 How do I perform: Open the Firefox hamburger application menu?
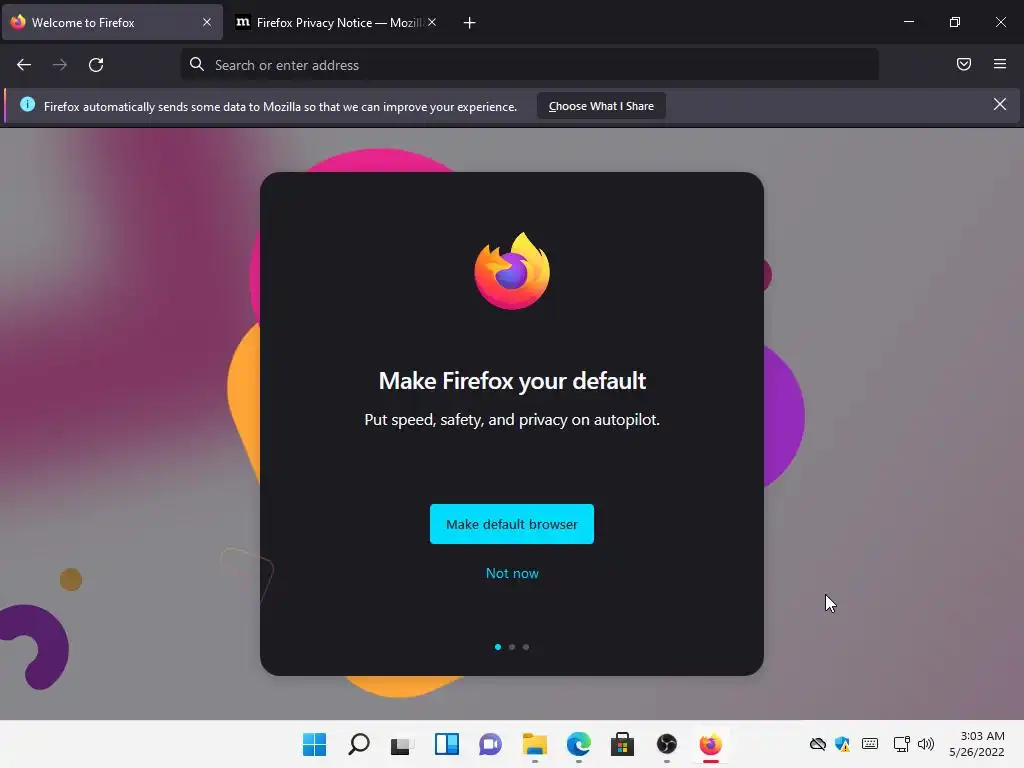(999, 64)
